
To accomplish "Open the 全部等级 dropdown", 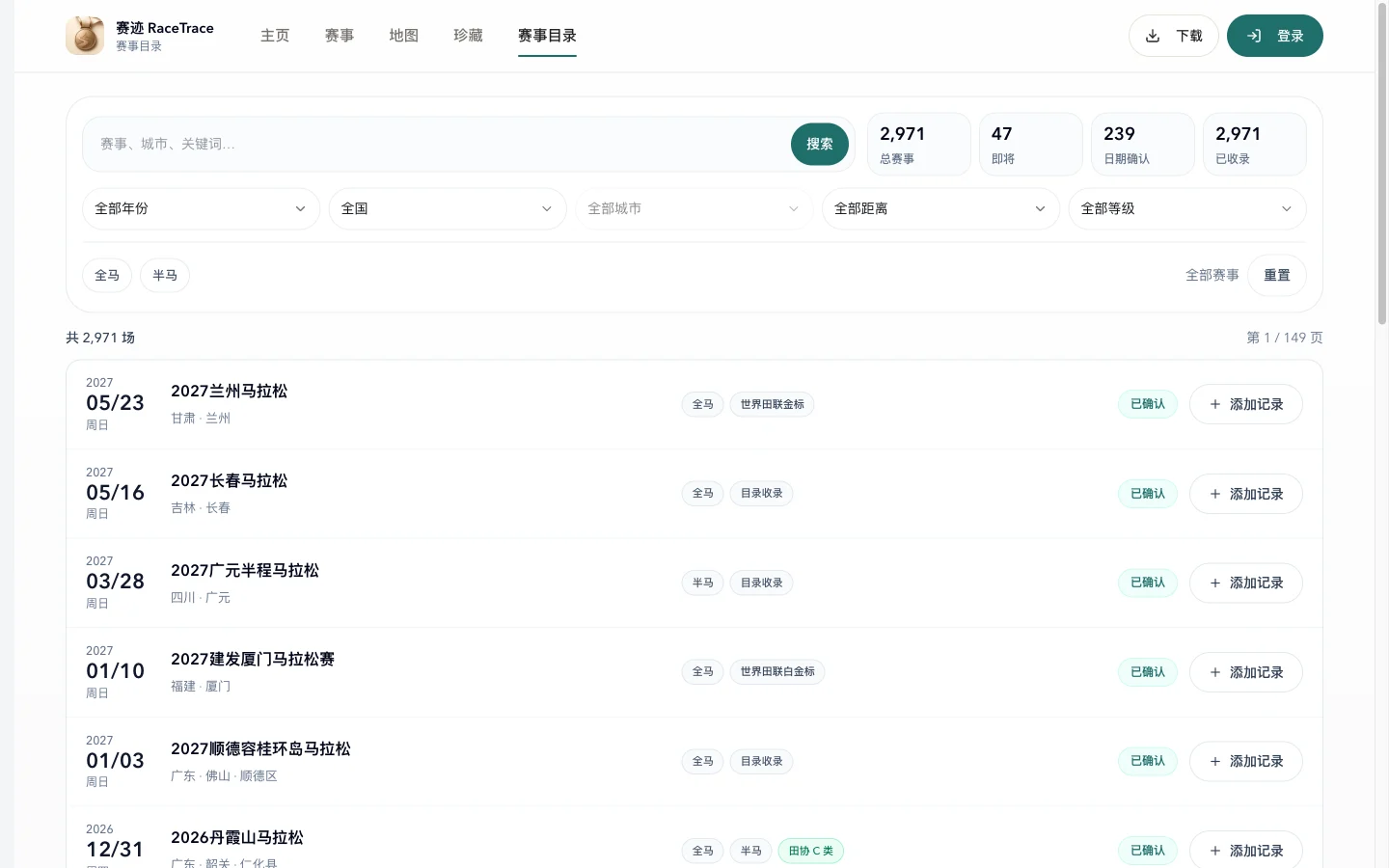I will click(1187, 208).
